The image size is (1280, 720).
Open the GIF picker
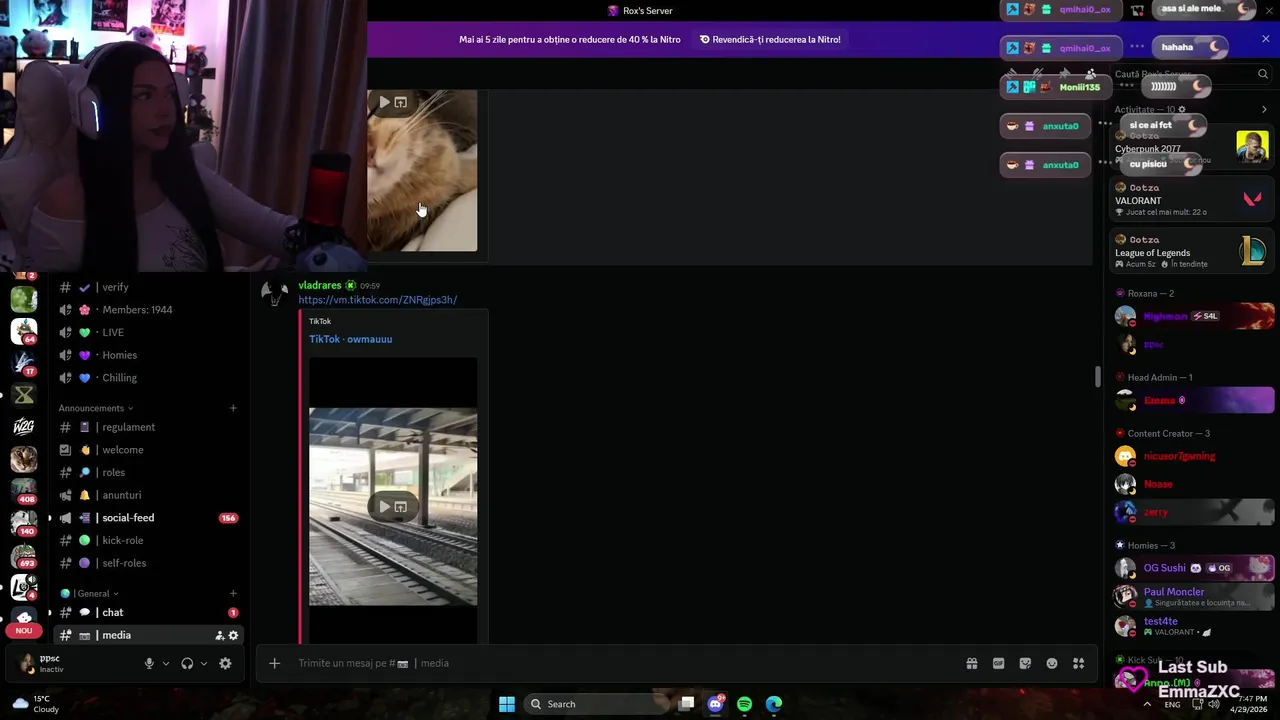(x=998, y=663)
